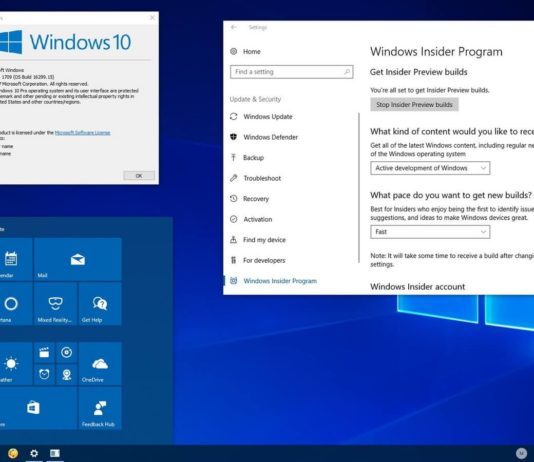Click the yellow round taskbar icon
The height and width of the screenshot is (462, 534).
pos(13,453)
